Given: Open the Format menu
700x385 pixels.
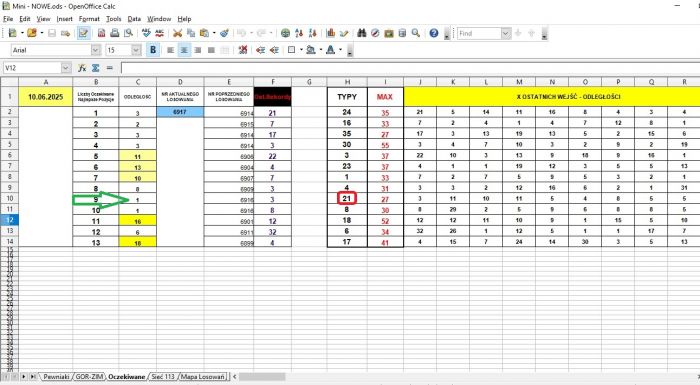Looking at the screenshot, I should pyautogui.click(x=89, y=19).
